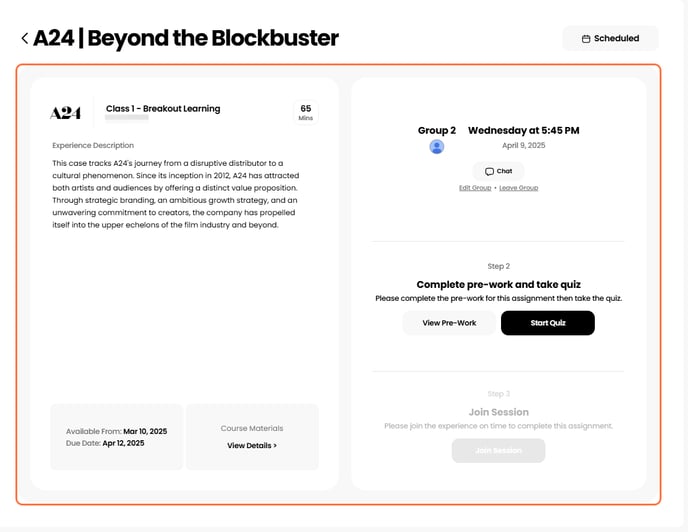Viewport: 688px width, 532px height.
Task: Select the Group 2 label
Action: tap(437, 130)
